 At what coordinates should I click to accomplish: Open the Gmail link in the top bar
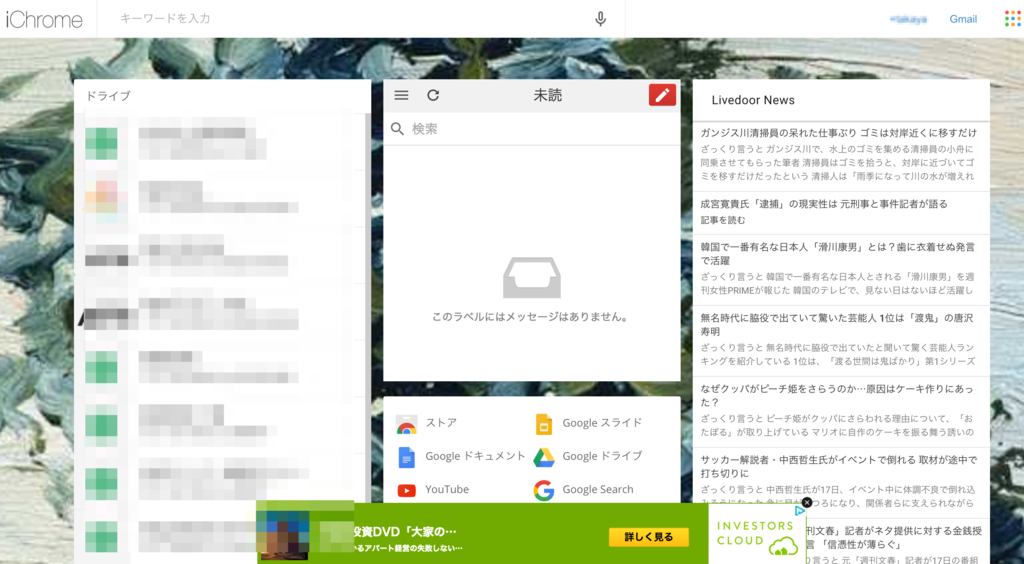pyautogui.click(x=963, y=19)
